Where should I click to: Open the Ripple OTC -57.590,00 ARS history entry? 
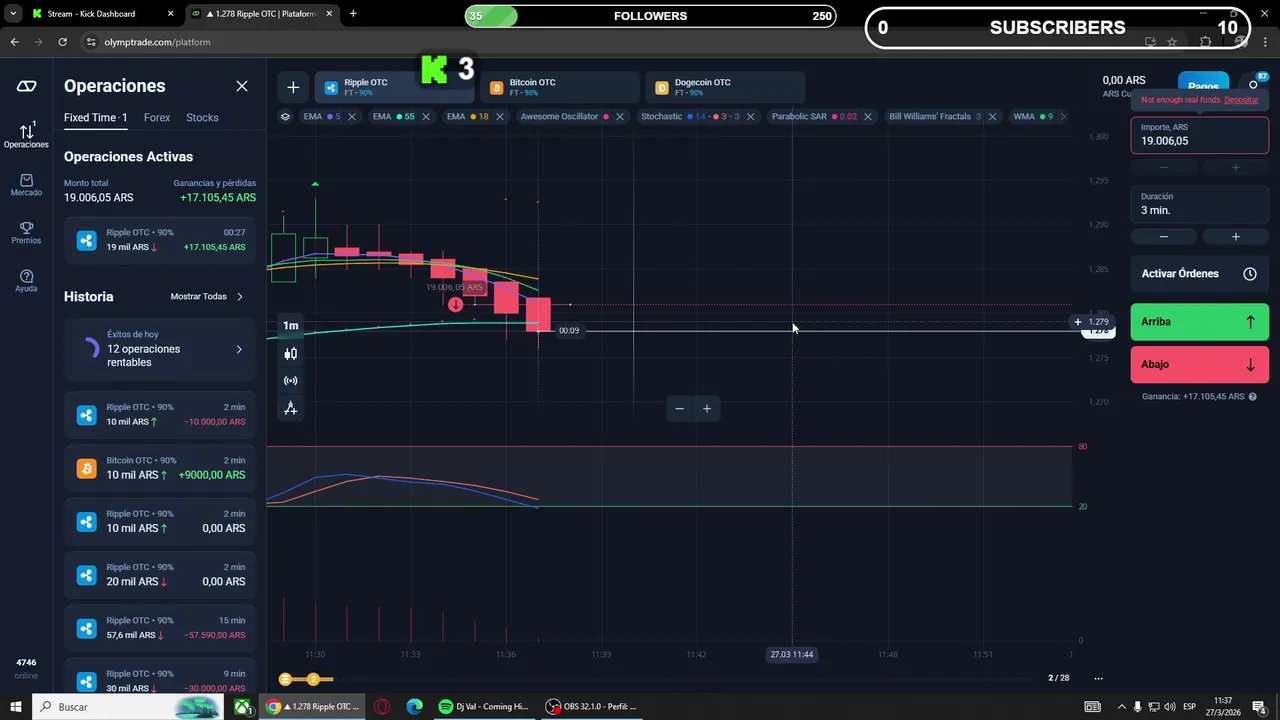point(160,628)
